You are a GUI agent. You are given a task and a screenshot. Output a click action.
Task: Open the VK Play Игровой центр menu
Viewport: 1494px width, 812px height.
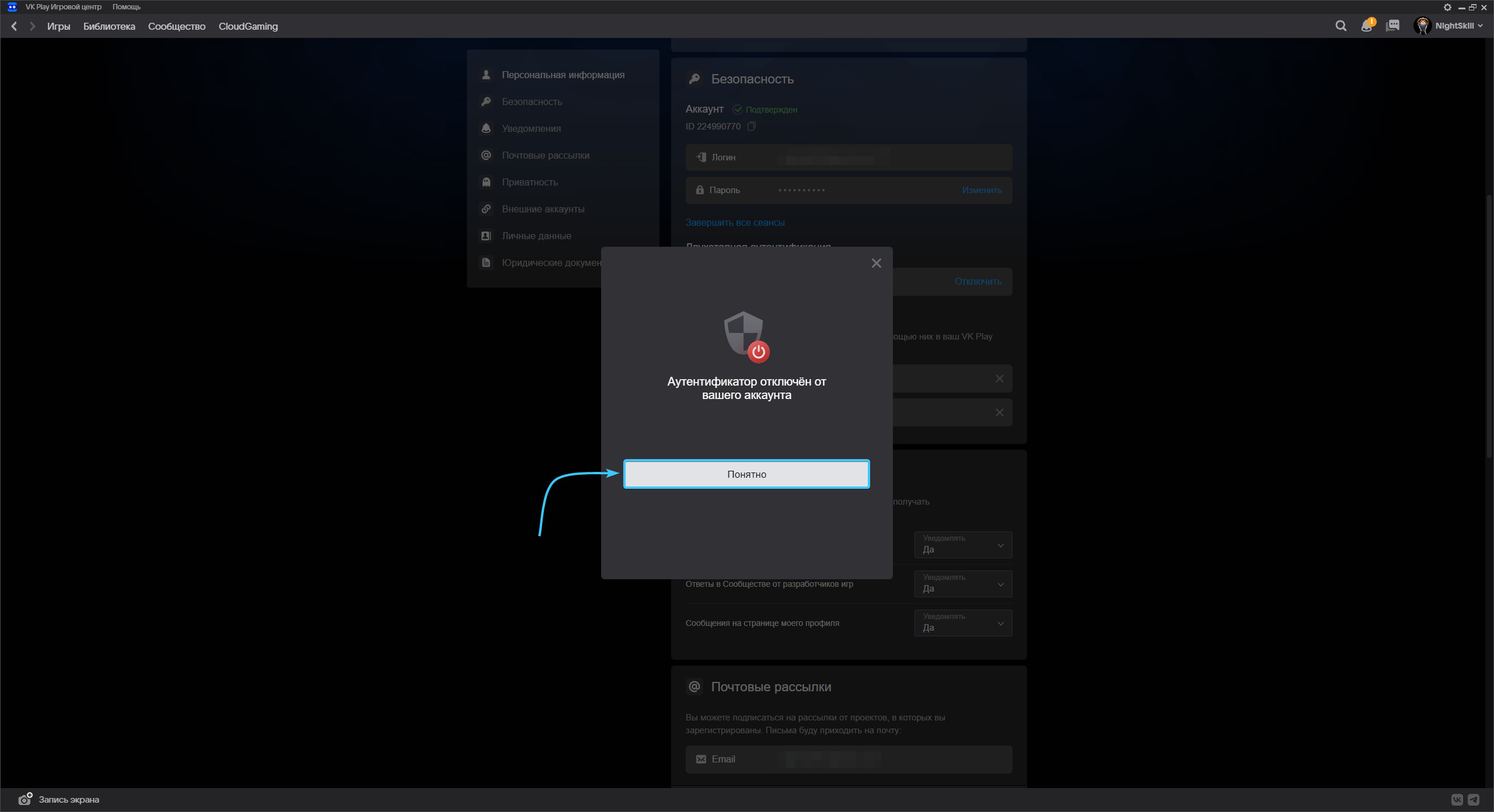pyautogui.click(x=63, y=7)
